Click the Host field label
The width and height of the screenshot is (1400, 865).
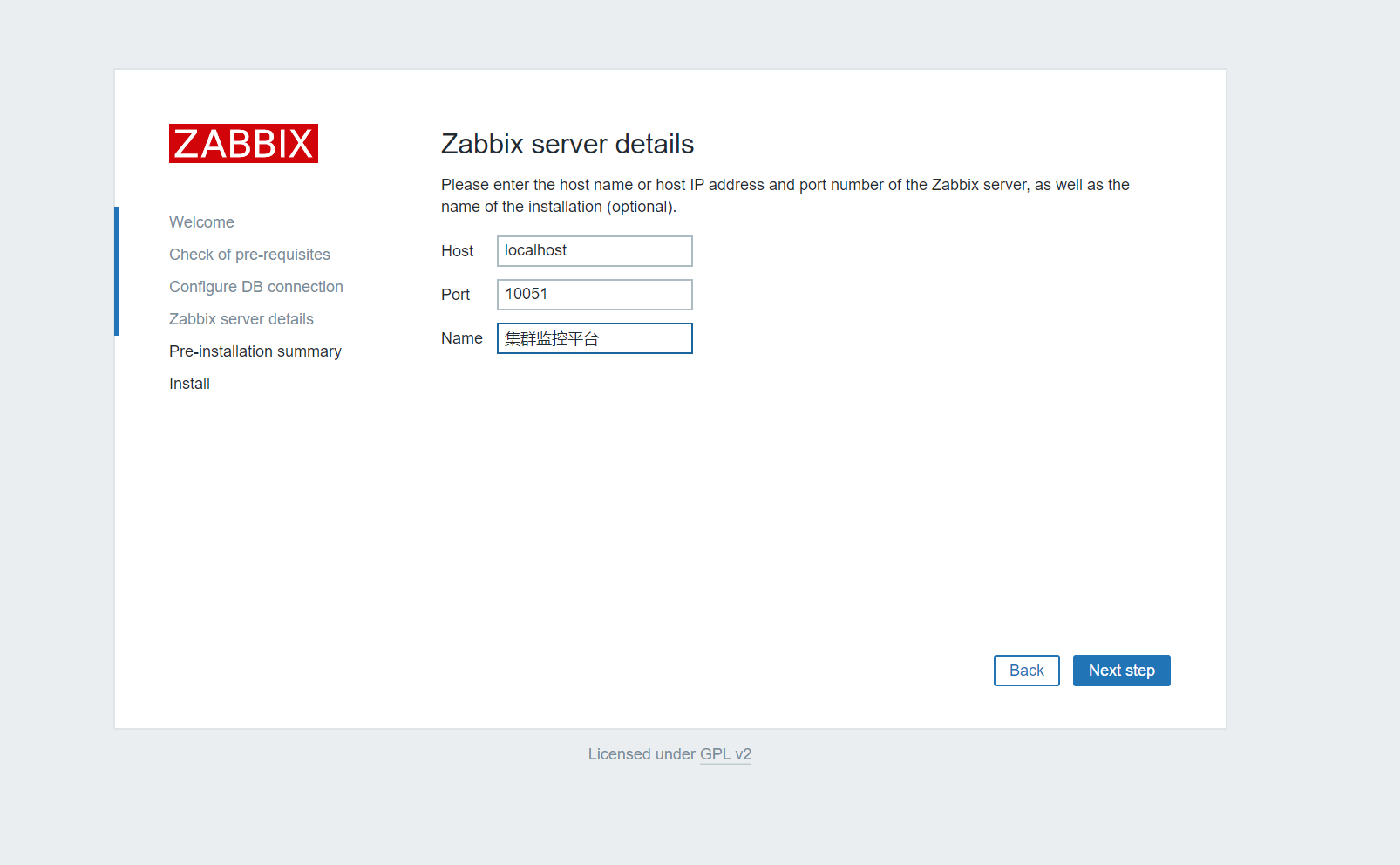pos(457,251)
